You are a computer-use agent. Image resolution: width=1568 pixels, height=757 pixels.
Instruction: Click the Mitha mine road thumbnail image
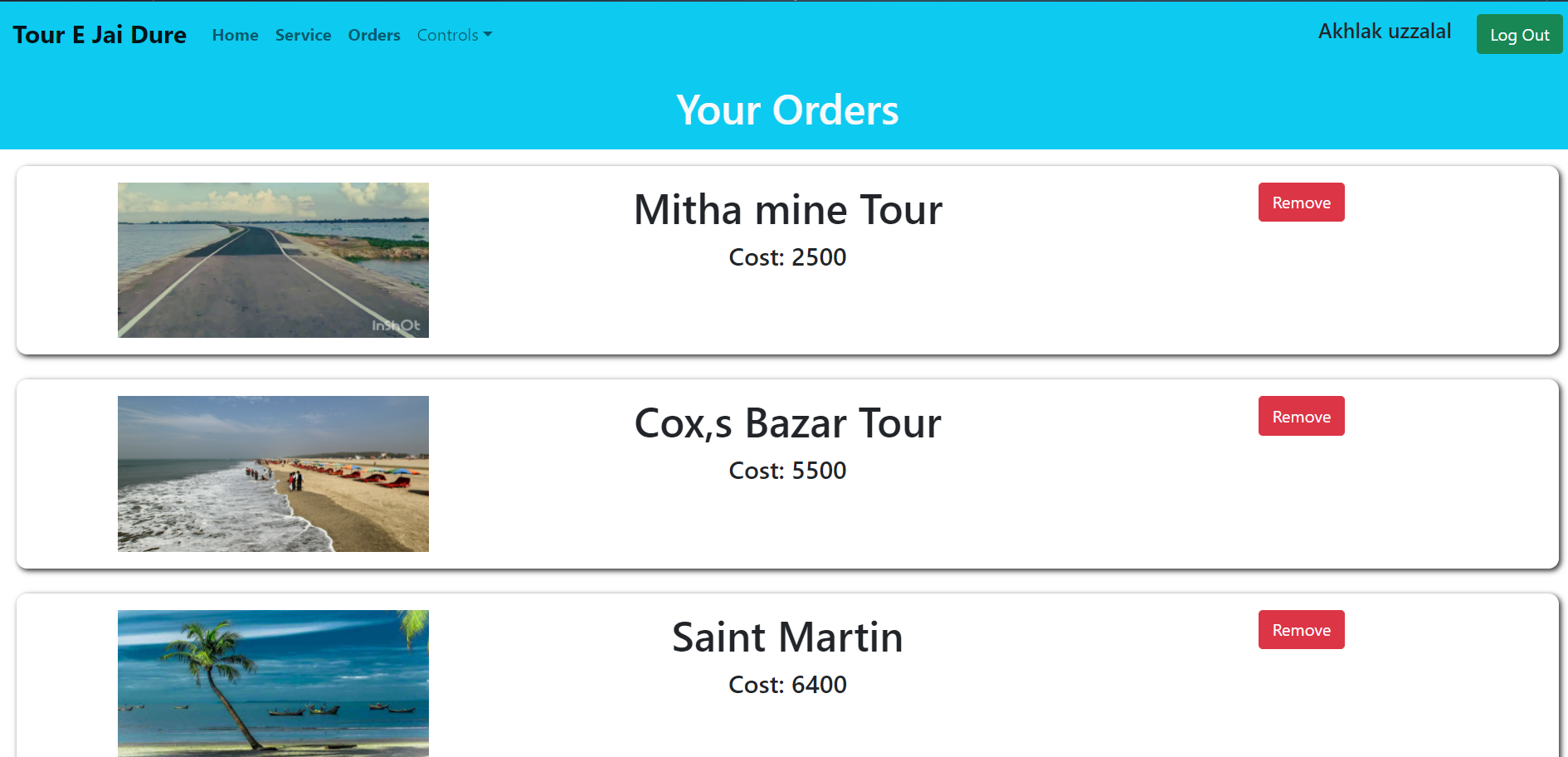273,260
